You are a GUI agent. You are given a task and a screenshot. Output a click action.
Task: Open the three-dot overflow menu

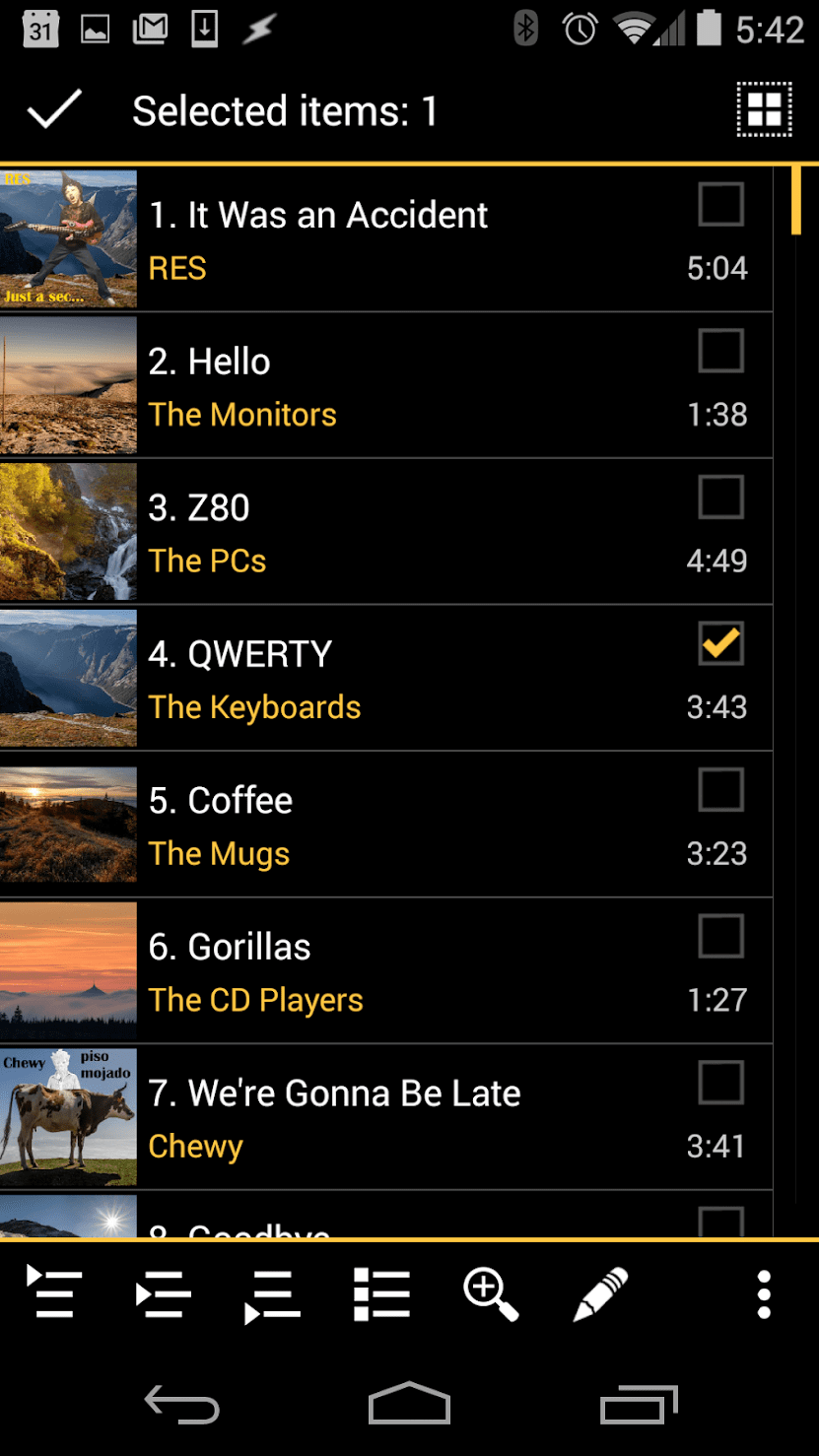(x=764, y=1293)
